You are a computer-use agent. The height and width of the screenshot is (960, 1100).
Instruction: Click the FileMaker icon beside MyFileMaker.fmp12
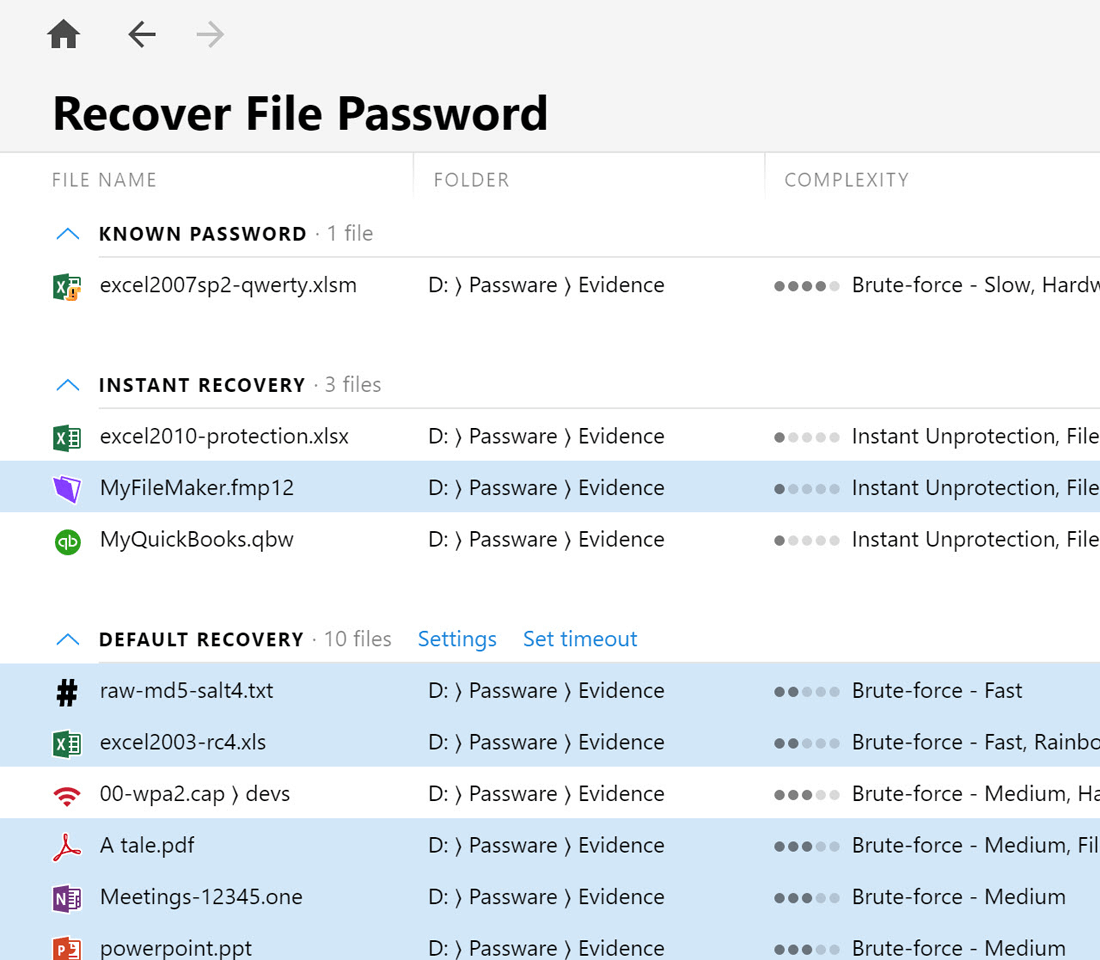(67, 489)
